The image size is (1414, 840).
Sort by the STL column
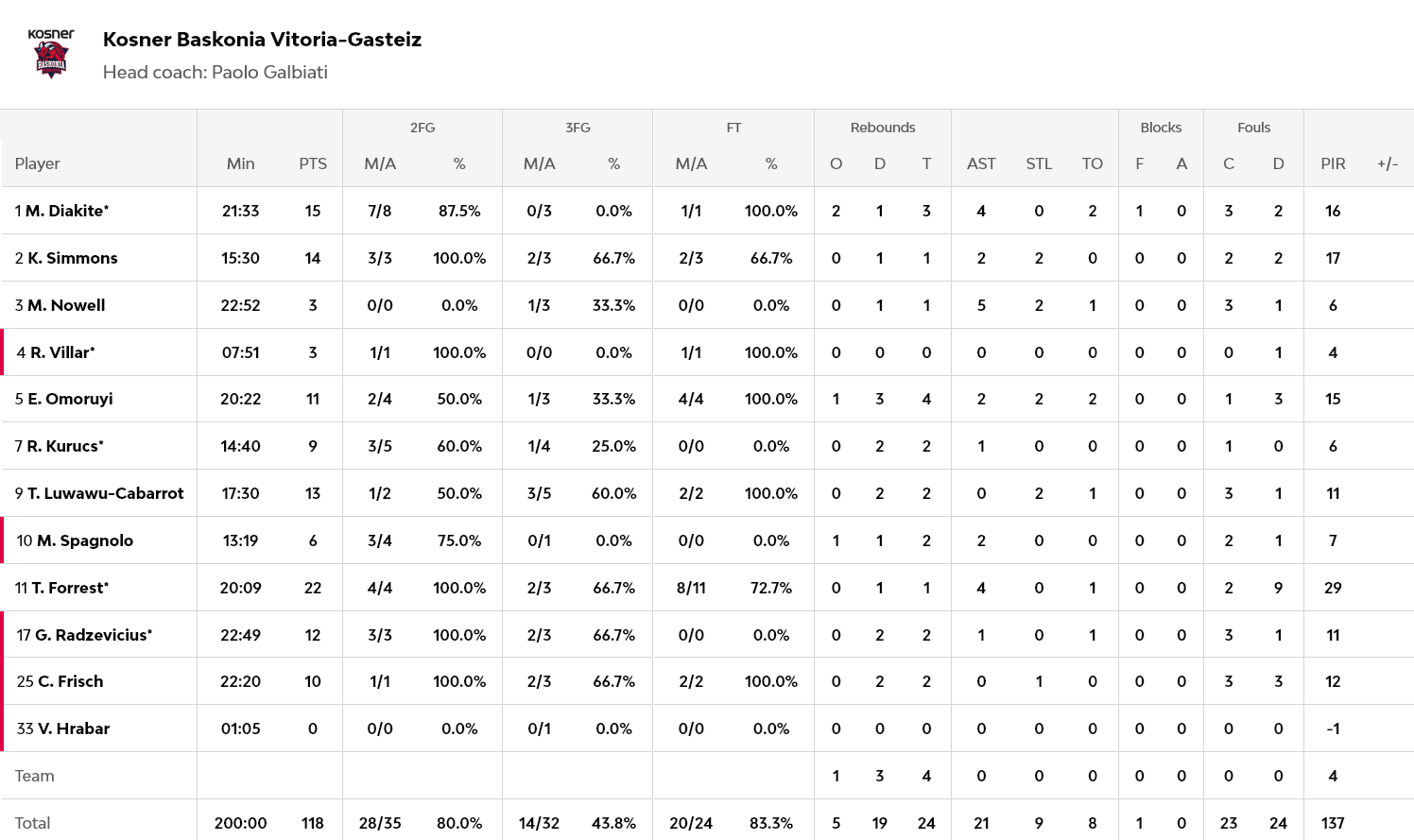[x=1039, y=163]
